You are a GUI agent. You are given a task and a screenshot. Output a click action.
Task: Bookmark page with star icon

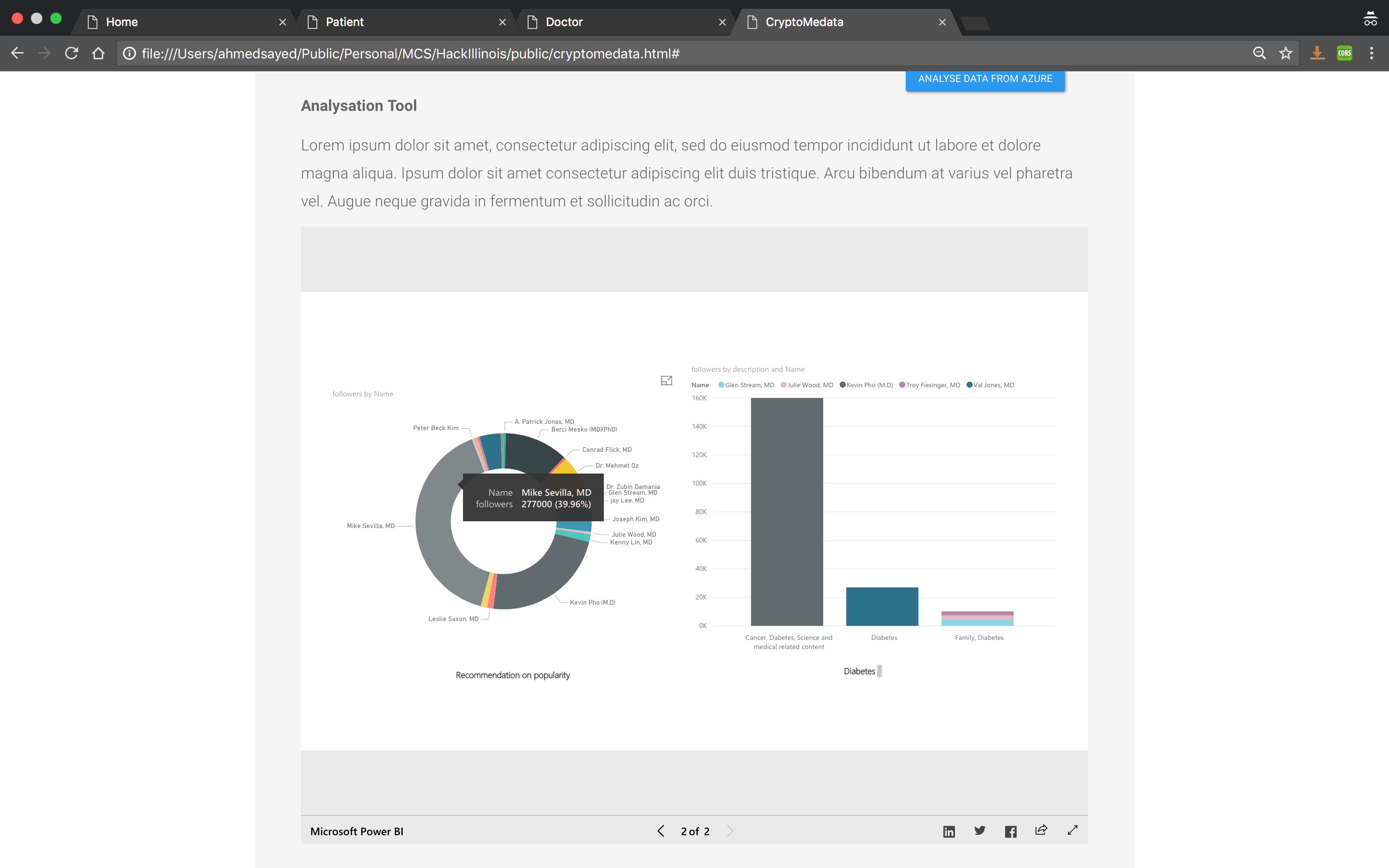tap(1286, 54)
